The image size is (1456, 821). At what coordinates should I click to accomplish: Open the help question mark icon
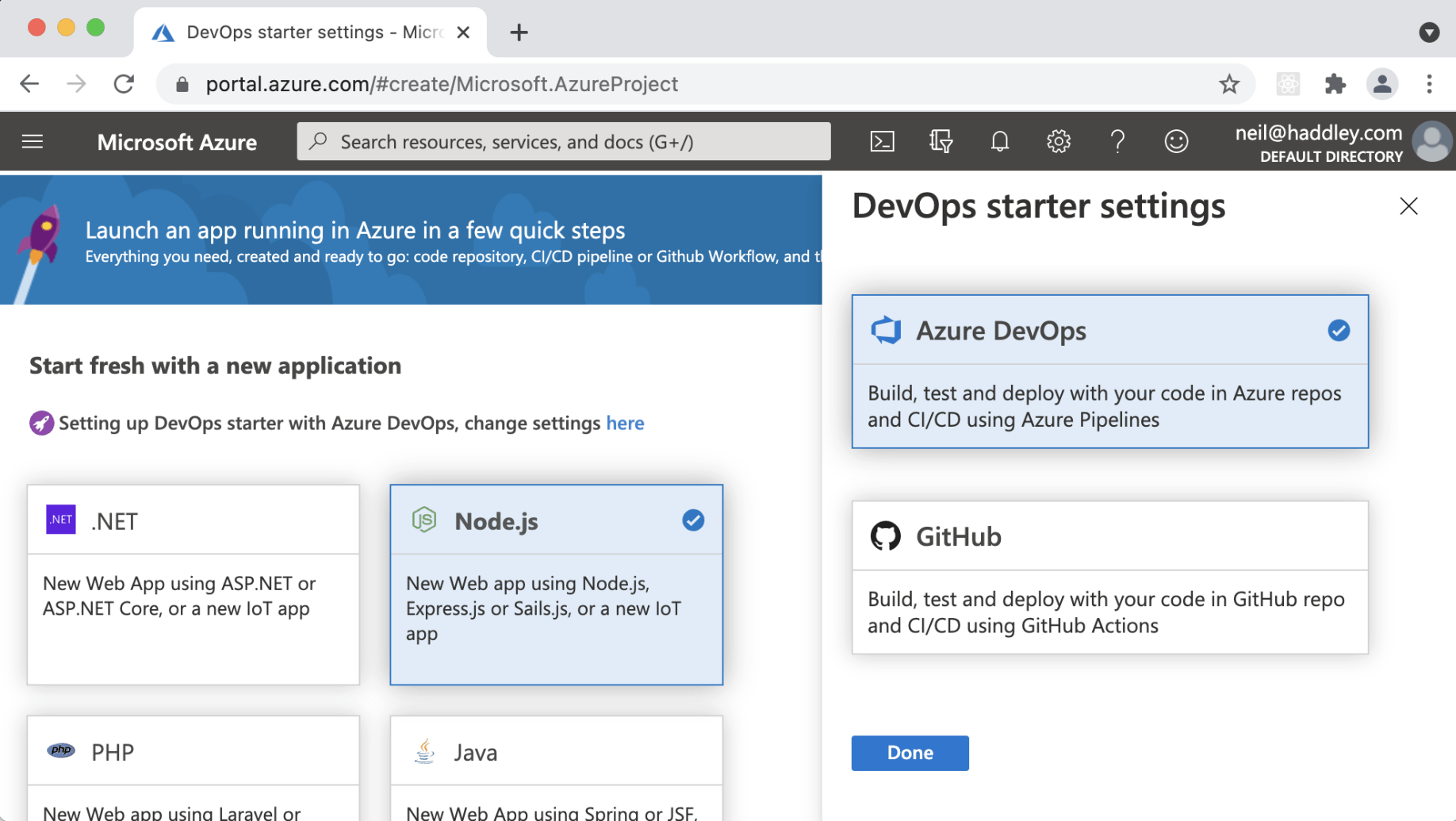[1117, 141]
